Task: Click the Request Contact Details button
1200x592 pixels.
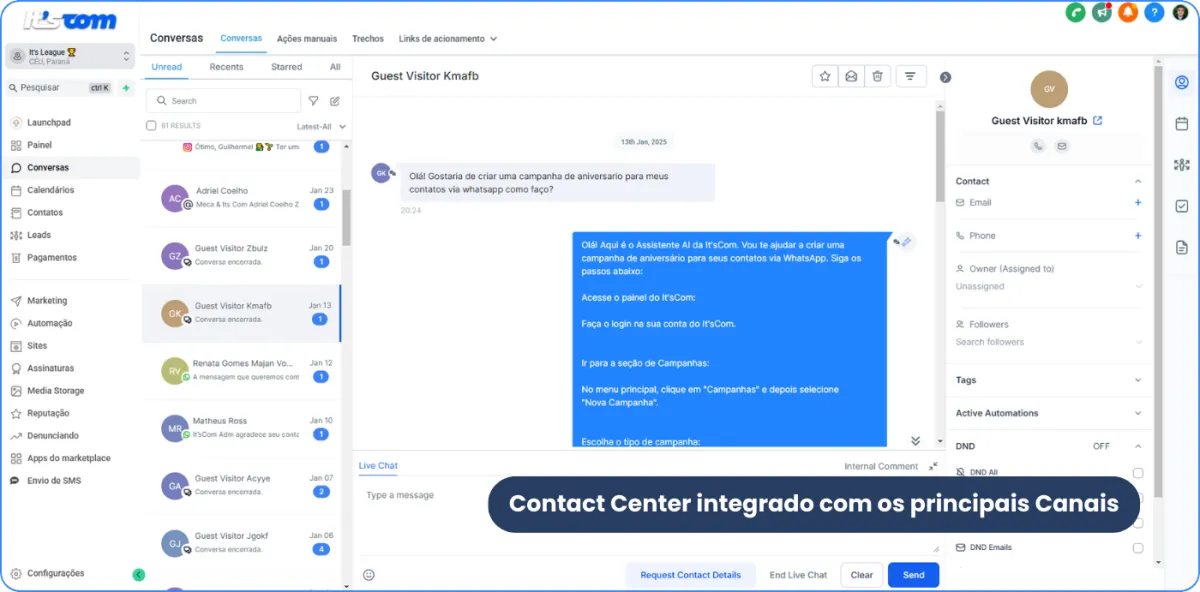Action: pyautogui.click(x=691, y=575)
